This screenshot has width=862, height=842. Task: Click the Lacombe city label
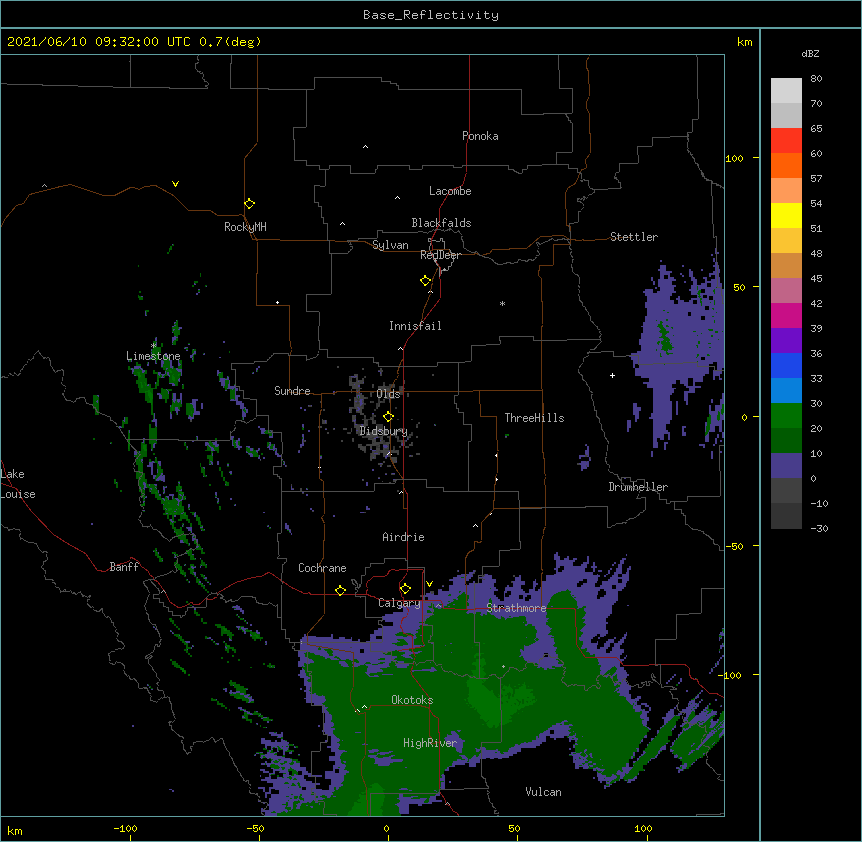(x=450, y=191)
